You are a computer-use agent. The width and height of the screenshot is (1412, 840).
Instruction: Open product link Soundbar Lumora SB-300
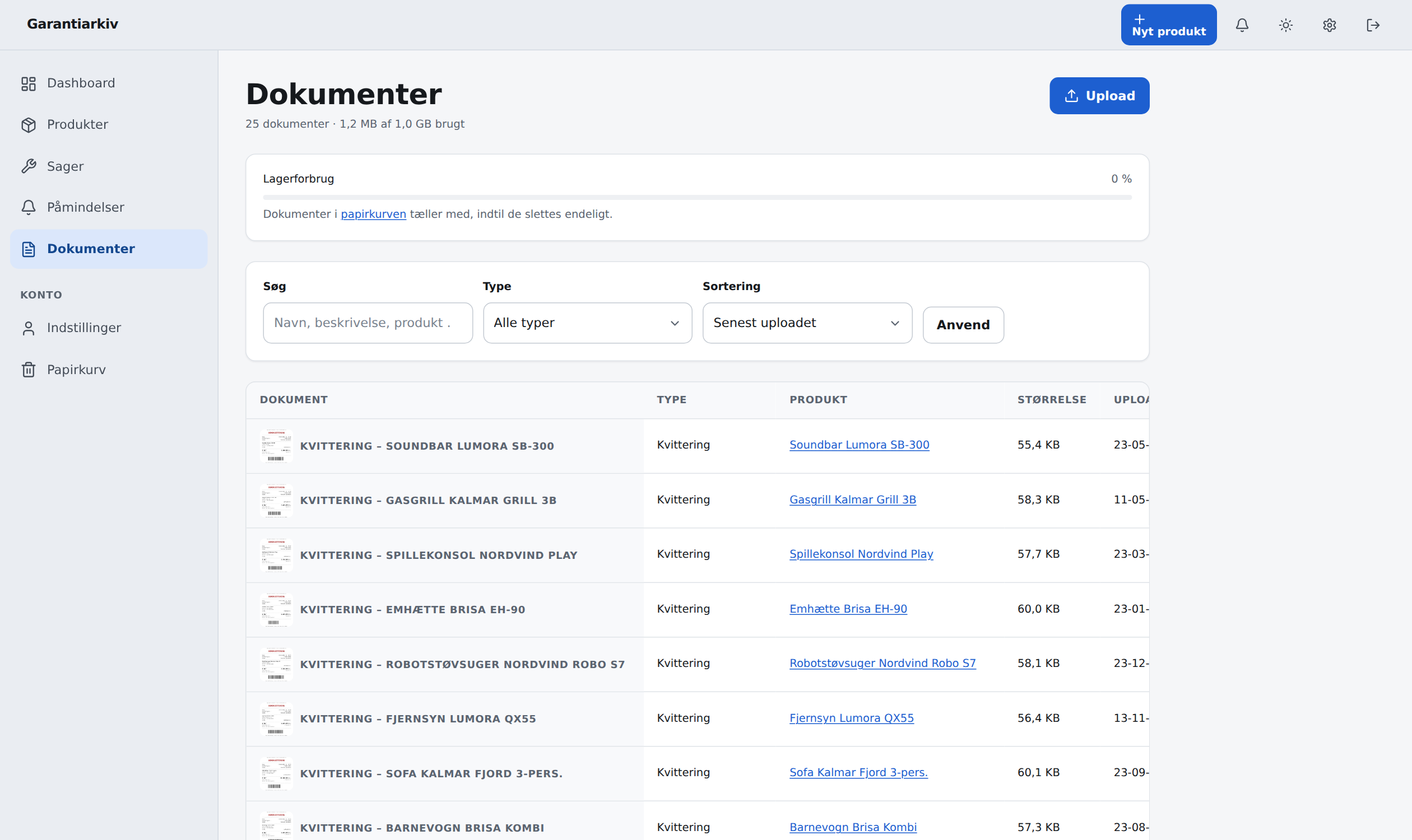(x=859, y=445)
